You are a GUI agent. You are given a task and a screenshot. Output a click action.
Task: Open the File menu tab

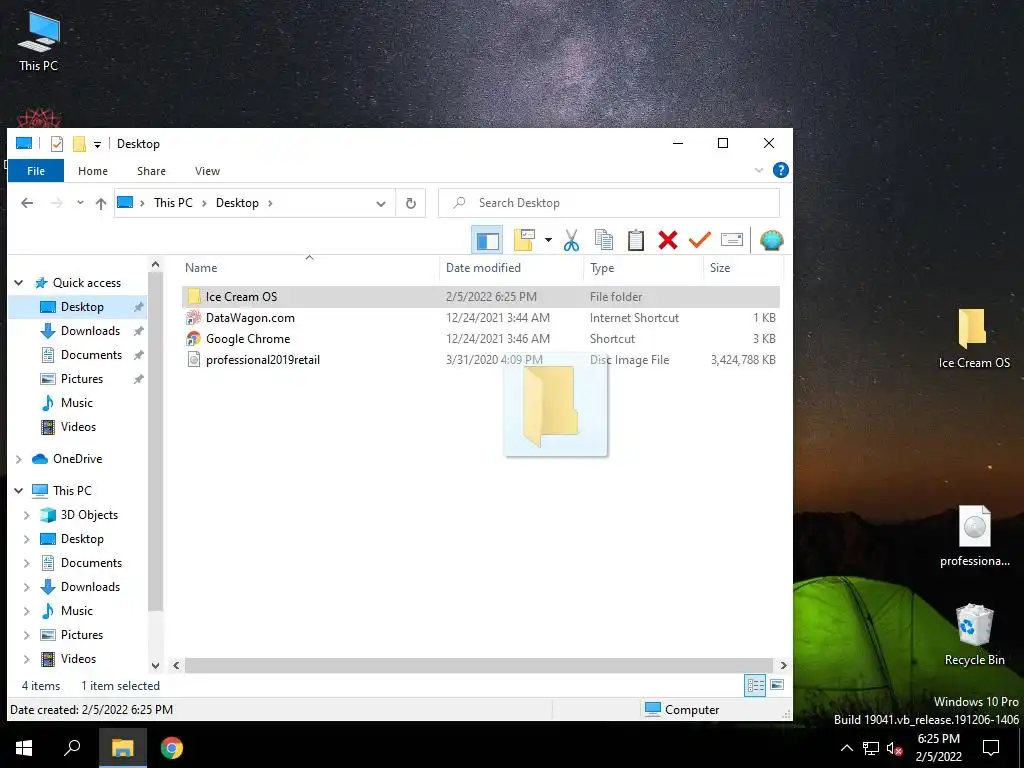point(36,171)
